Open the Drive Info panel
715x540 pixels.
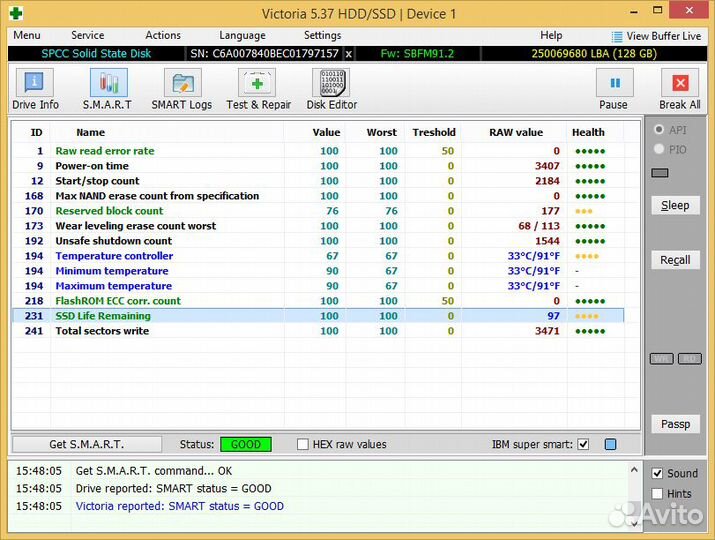tap(35, 88)
